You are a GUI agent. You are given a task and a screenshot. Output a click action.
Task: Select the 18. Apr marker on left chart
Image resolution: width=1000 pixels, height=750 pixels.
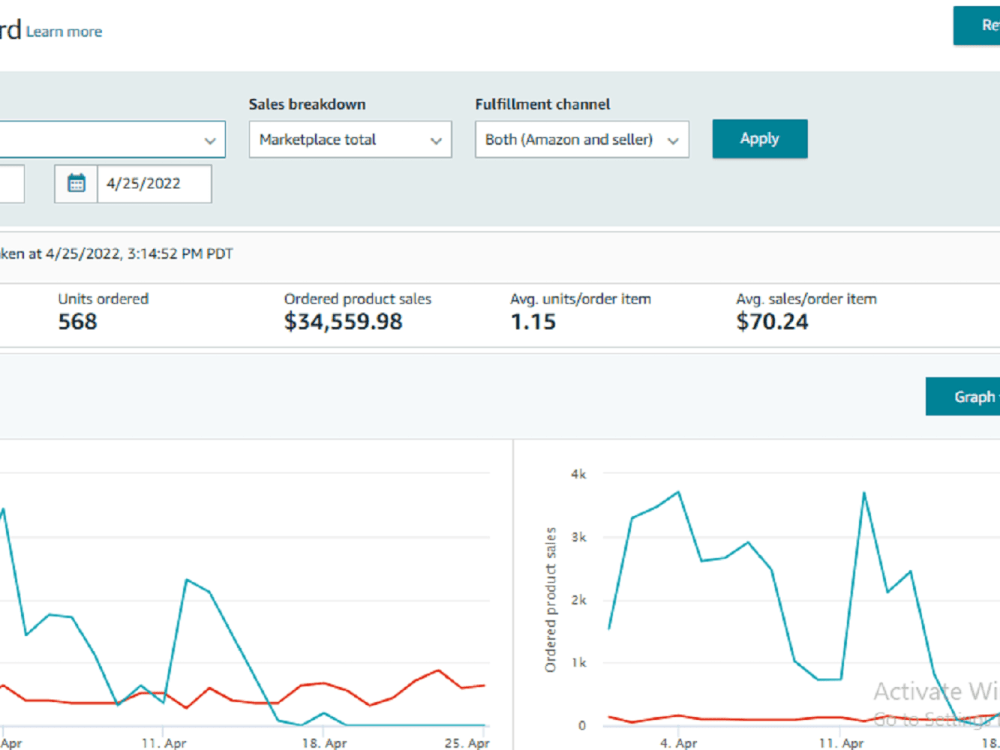(x=324, y=743)
